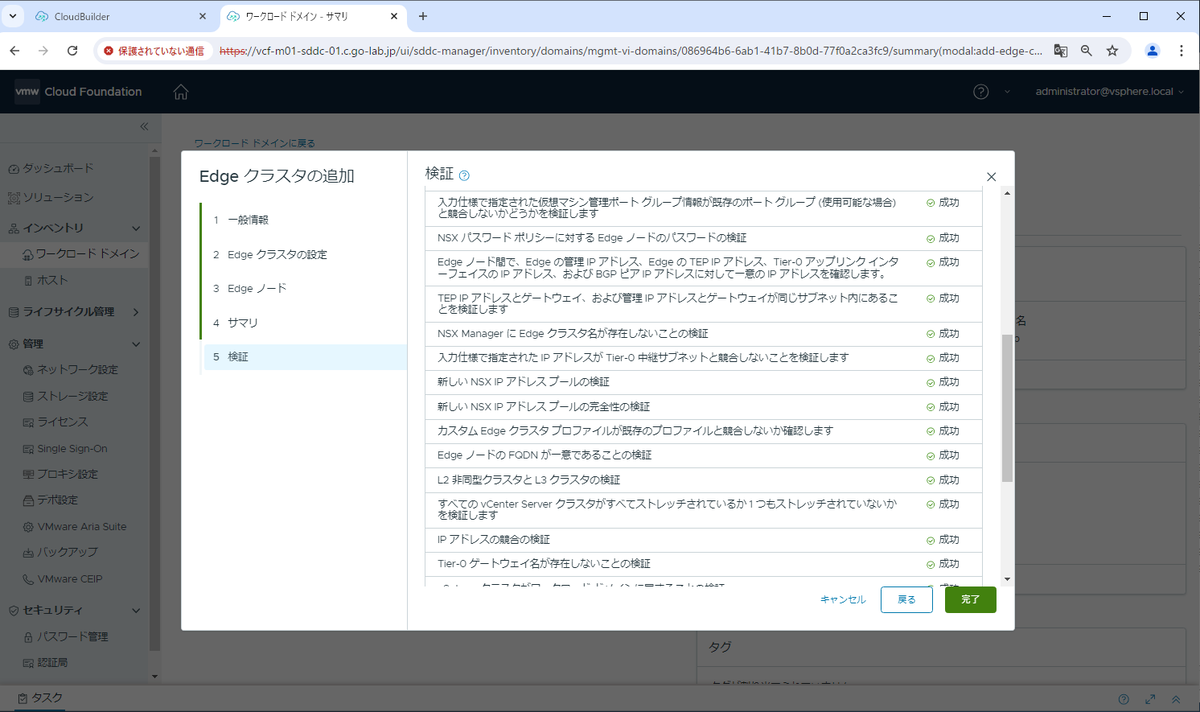Screen dimensions: 1200x712
Task: Select wizard step 5 検証
Action: [304, 356]
